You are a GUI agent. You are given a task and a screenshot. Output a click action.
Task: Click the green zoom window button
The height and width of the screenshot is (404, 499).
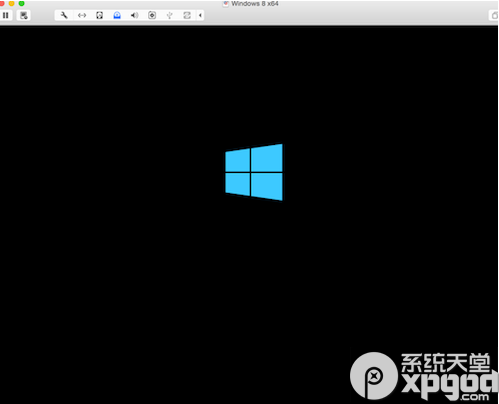pos(21,3)
